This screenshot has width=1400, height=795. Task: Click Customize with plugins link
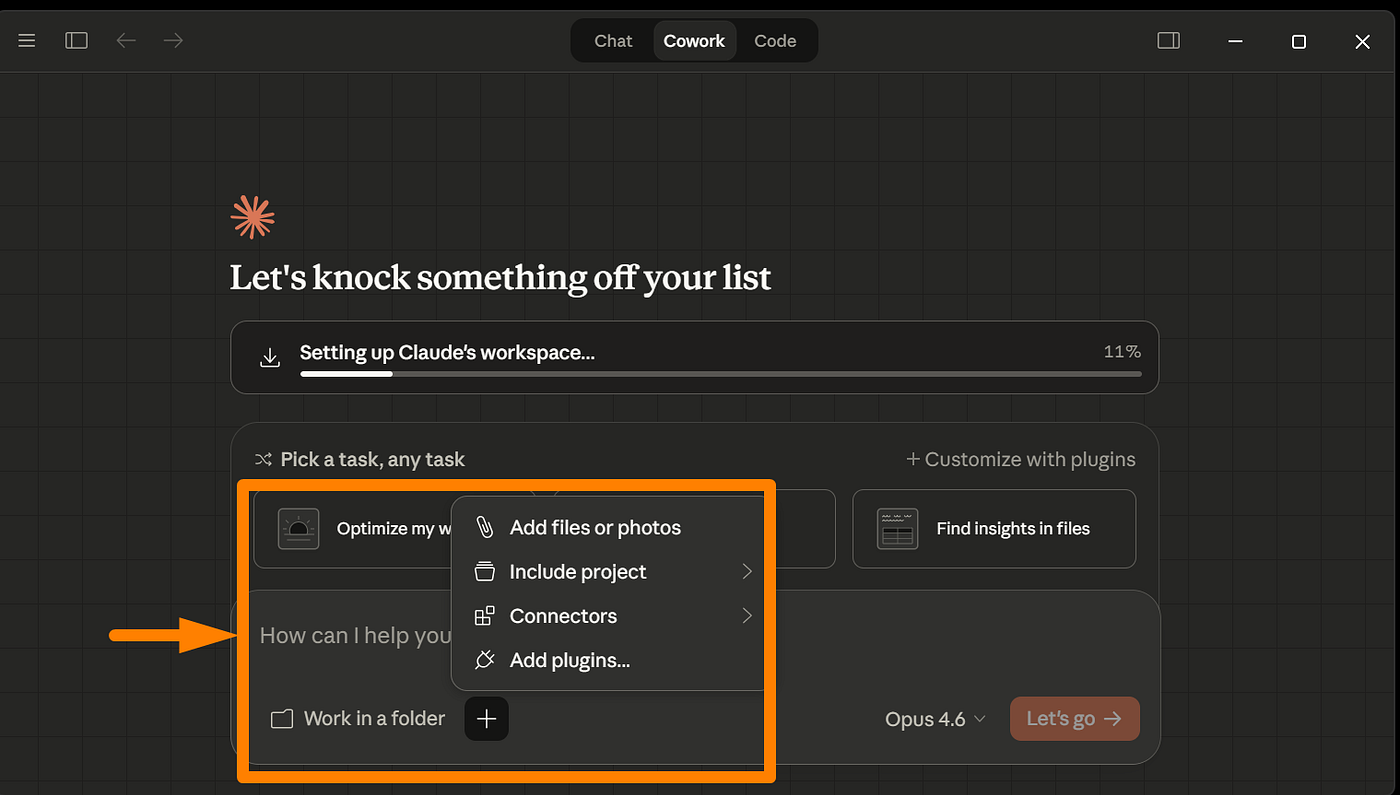pyautogui.click(x=1021, y=460)
